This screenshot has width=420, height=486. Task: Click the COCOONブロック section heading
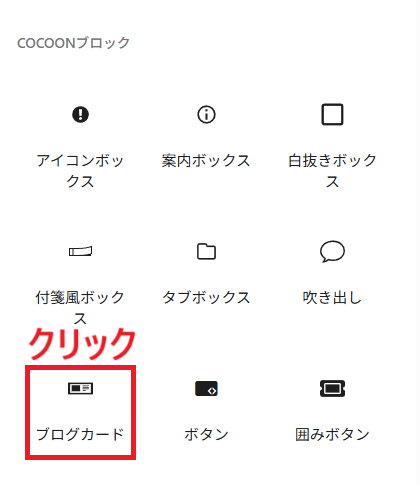click(73, 43)
